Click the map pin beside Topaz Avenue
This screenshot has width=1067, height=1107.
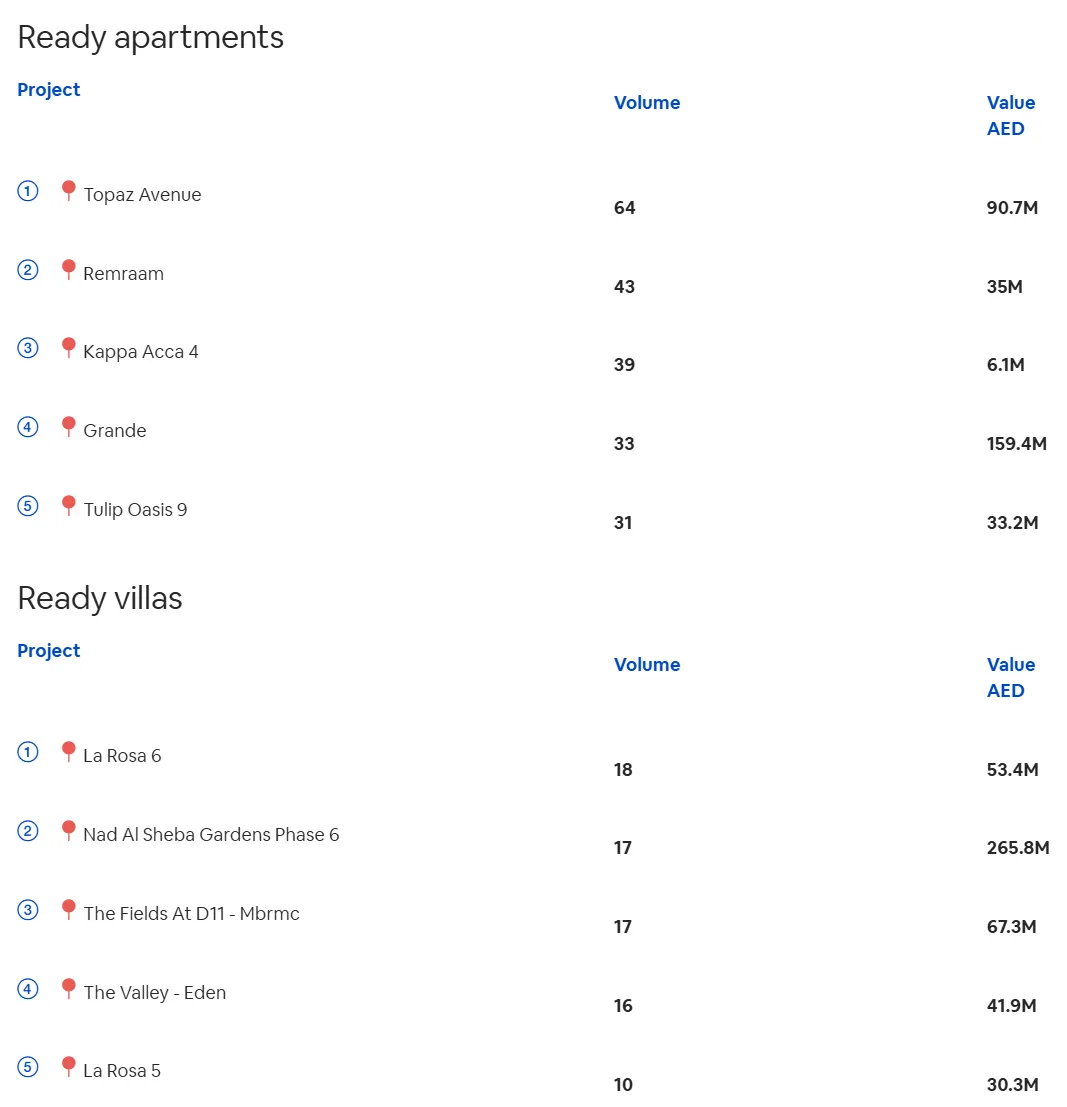(x=68, y=190)
